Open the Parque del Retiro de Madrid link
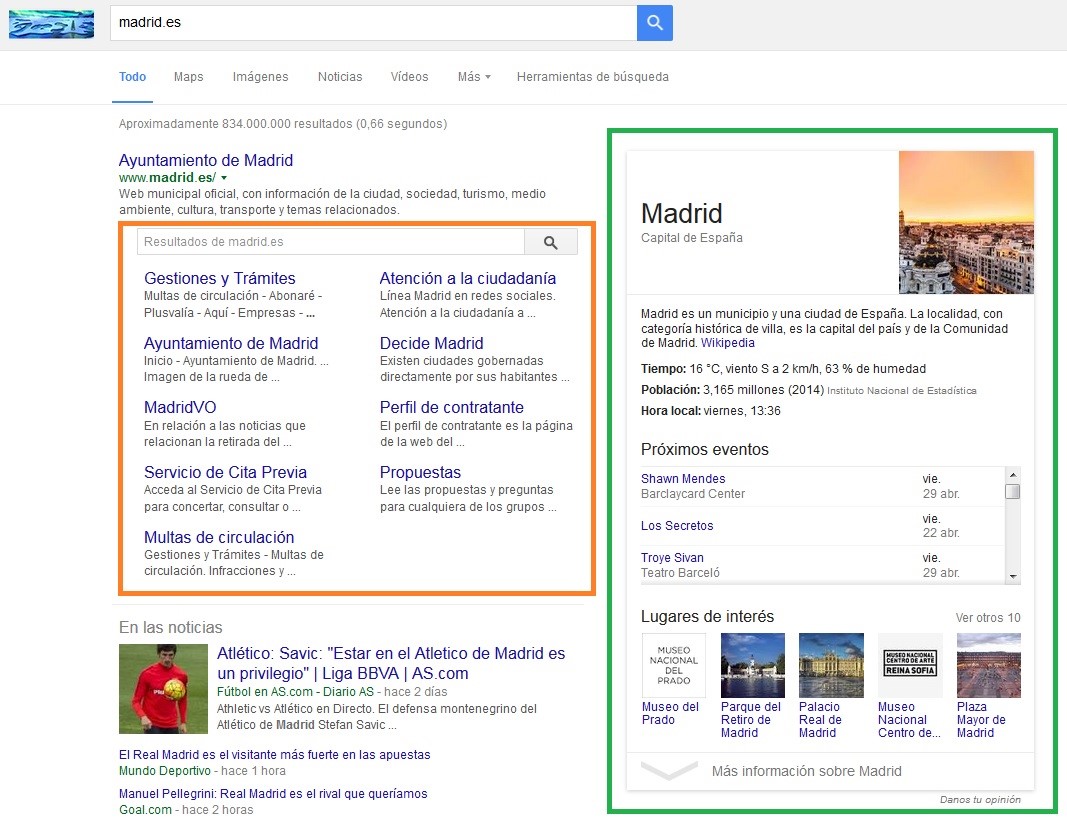 click(751, 719)
